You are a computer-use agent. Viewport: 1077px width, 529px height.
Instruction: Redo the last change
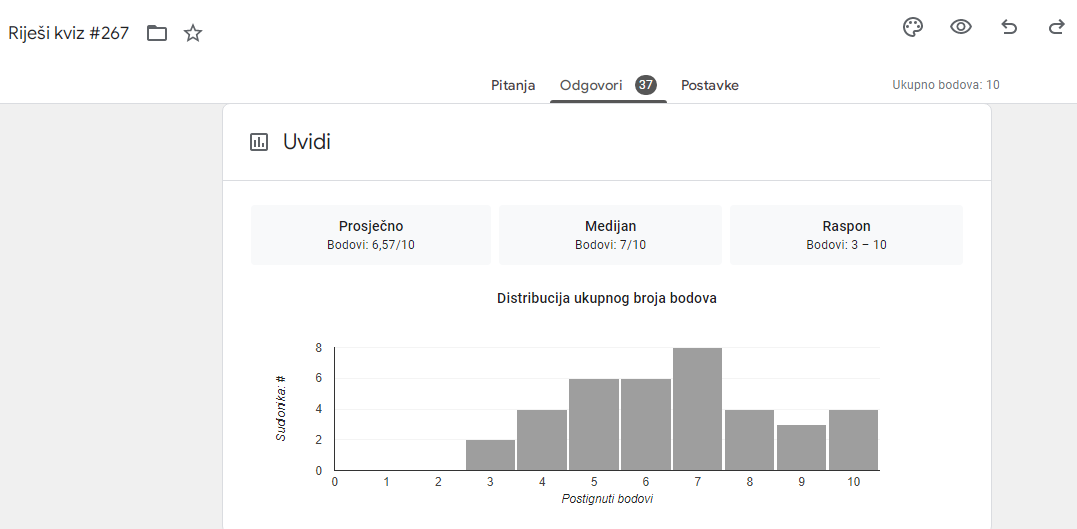pyautogui.click(x=1056, y=27)
